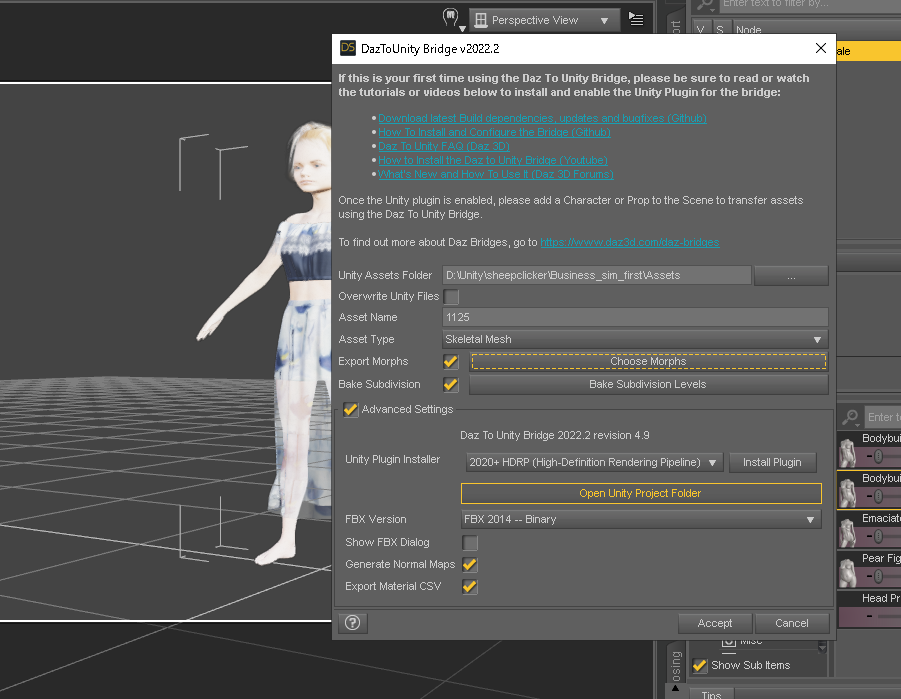Select second Bodybuilder morph thumbnail

pos(848,492)
